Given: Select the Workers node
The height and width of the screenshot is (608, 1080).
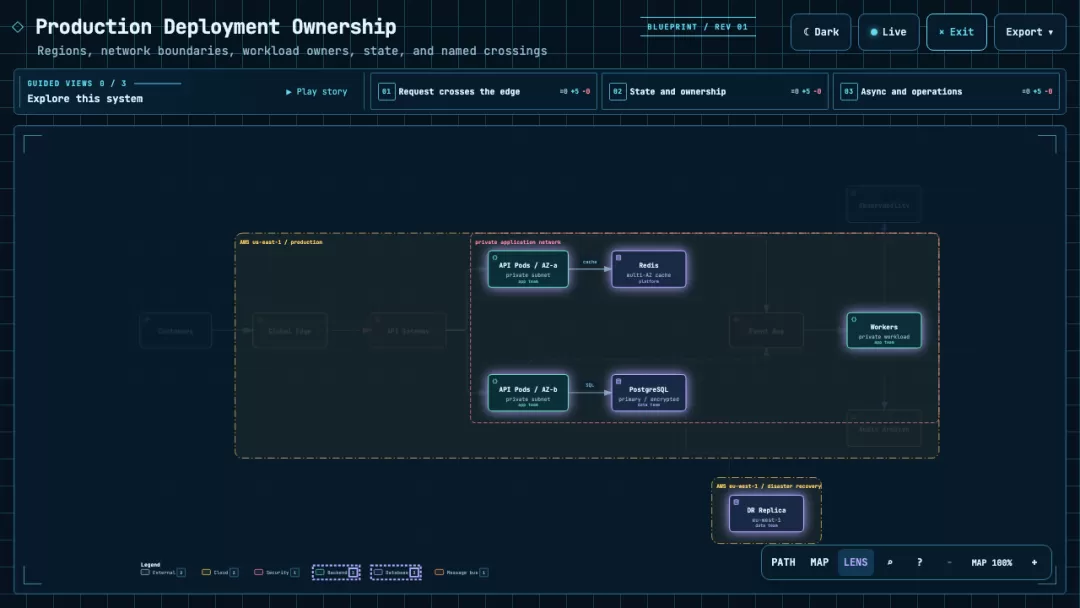Looking at the screenshot, I should (x=884, y=331).
